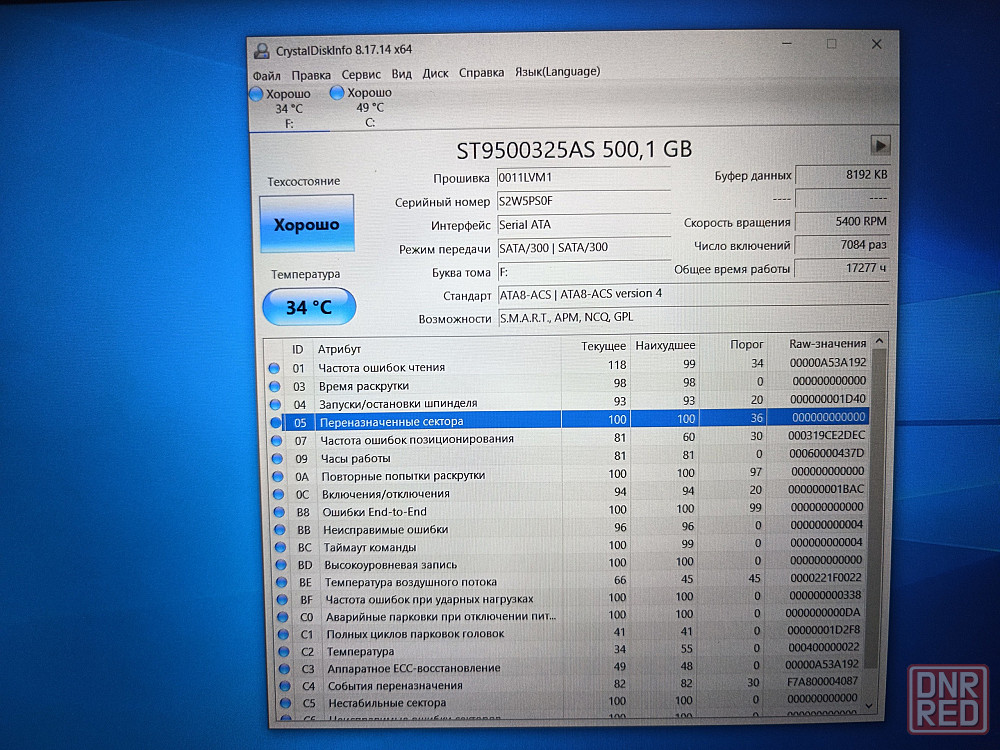
Task: Click the Наихудшее column header
Action: pyautogui.click(x=665, y=345)
